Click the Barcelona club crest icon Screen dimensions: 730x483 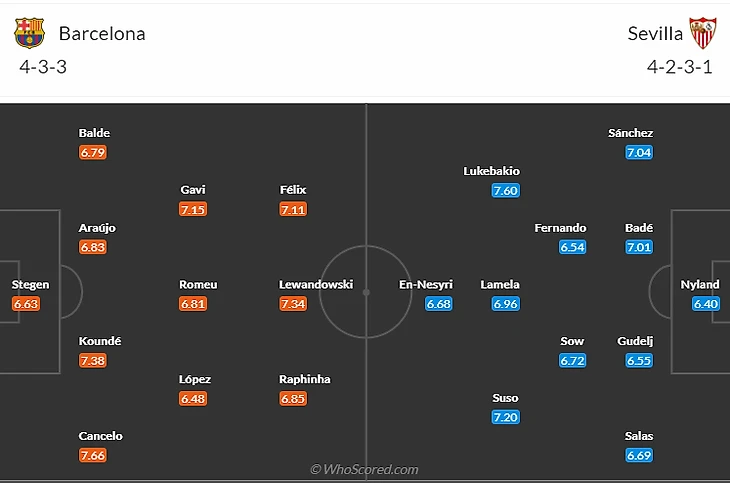pyautogui.click(x=30, y=33)
